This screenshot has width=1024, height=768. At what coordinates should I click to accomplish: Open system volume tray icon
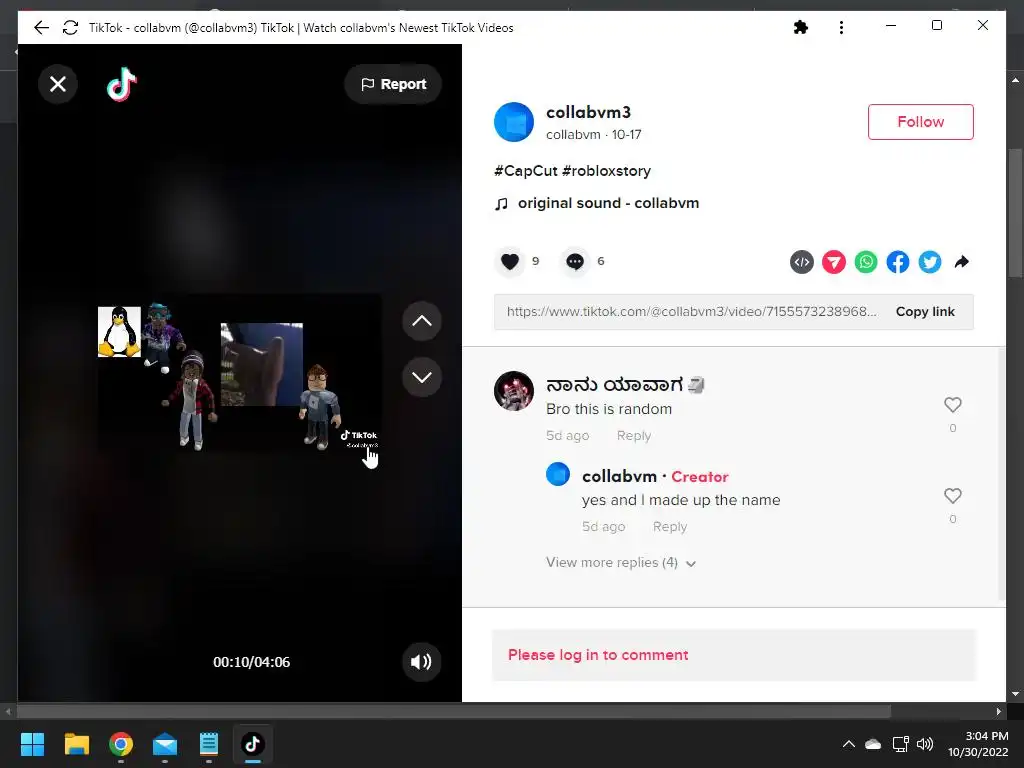(x=925, y=744)
